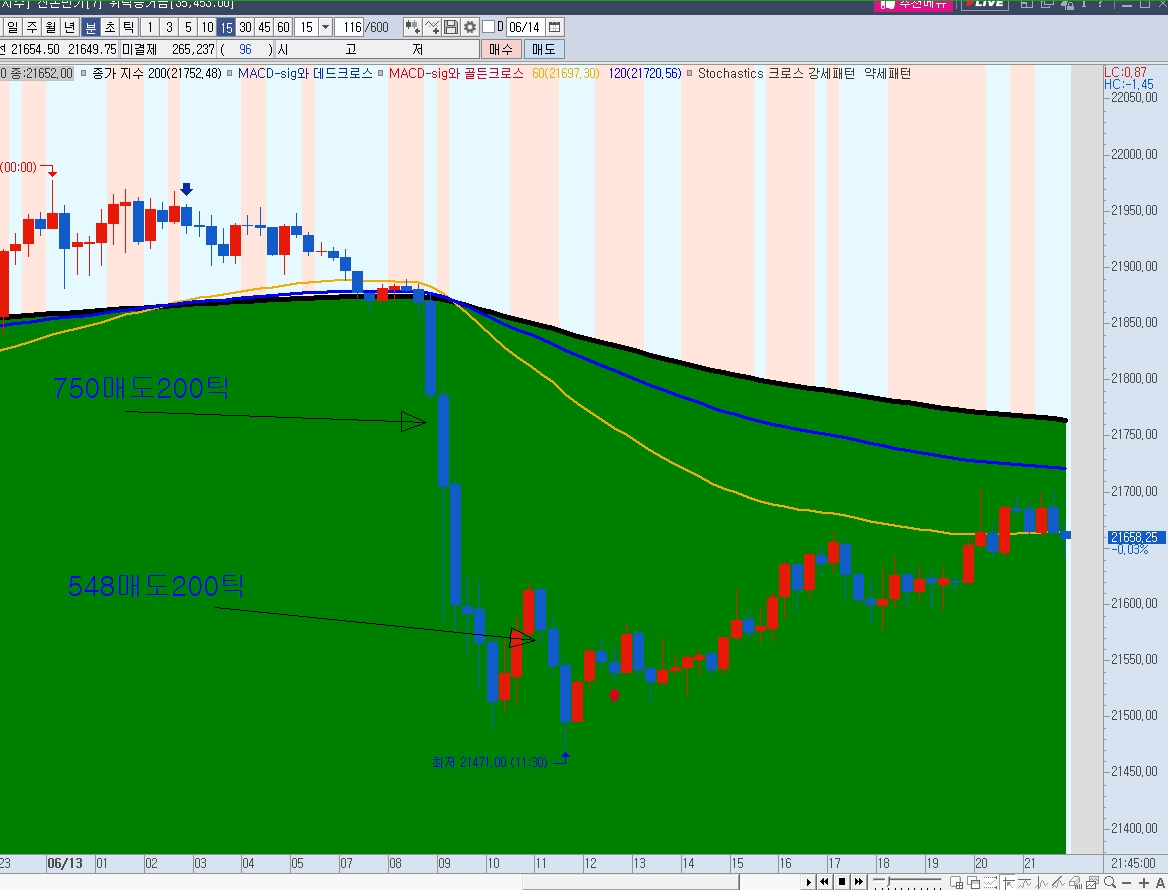Click the eraser with bars icon

[1076, 883]
